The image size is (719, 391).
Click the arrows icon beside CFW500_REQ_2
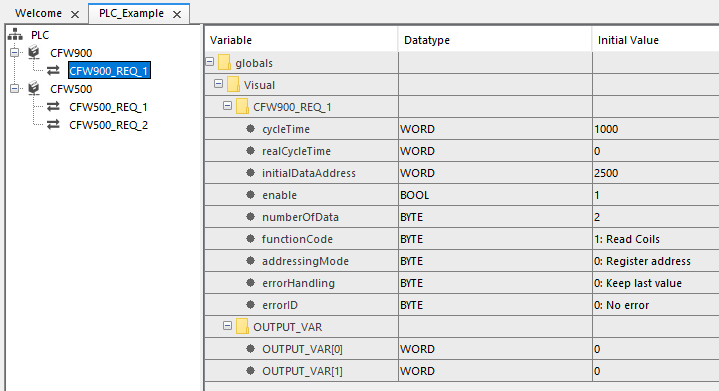click(x=53, y=124)
